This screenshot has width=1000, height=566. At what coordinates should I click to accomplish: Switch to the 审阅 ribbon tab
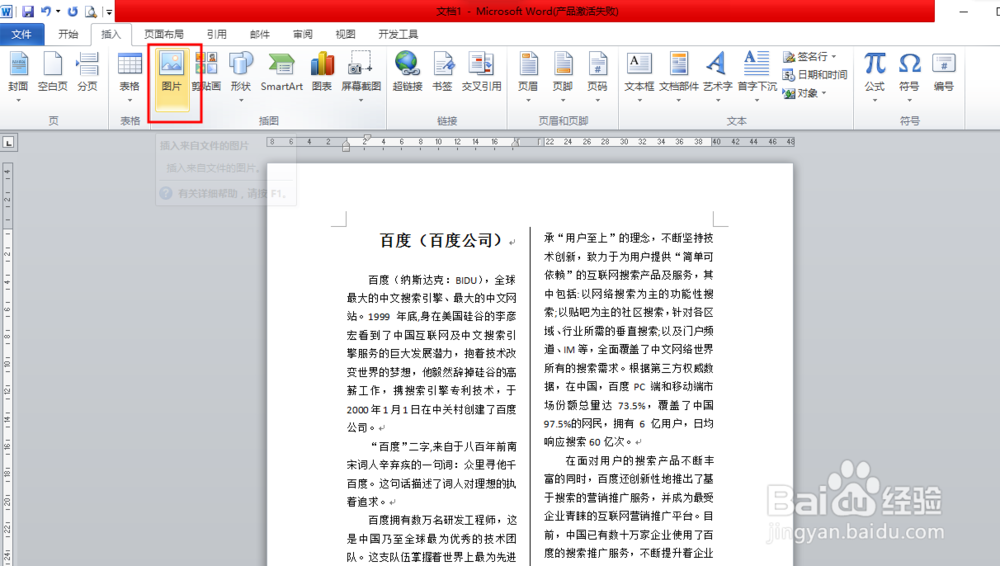point(303,34)
